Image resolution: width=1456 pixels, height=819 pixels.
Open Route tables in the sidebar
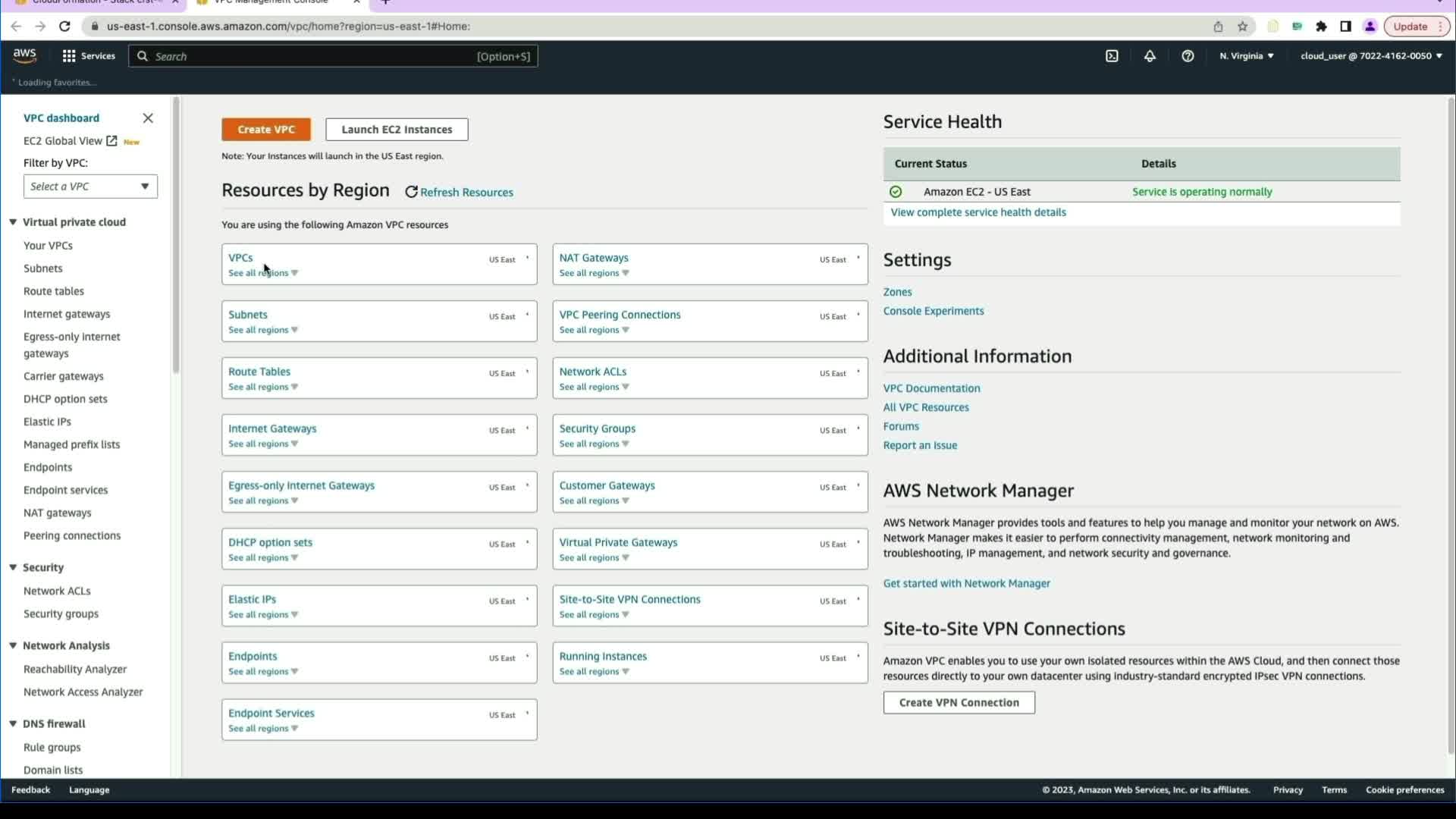click(x=53, y=291)
